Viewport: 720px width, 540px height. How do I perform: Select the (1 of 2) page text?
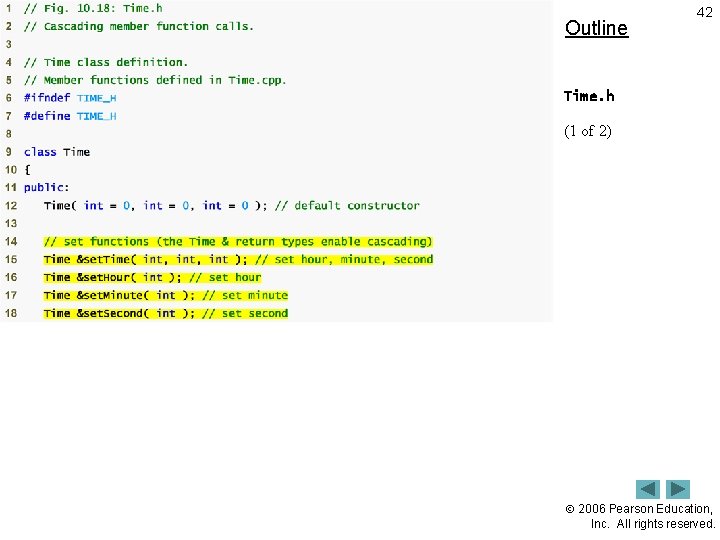pyautogui.click(x=588, y=131)
